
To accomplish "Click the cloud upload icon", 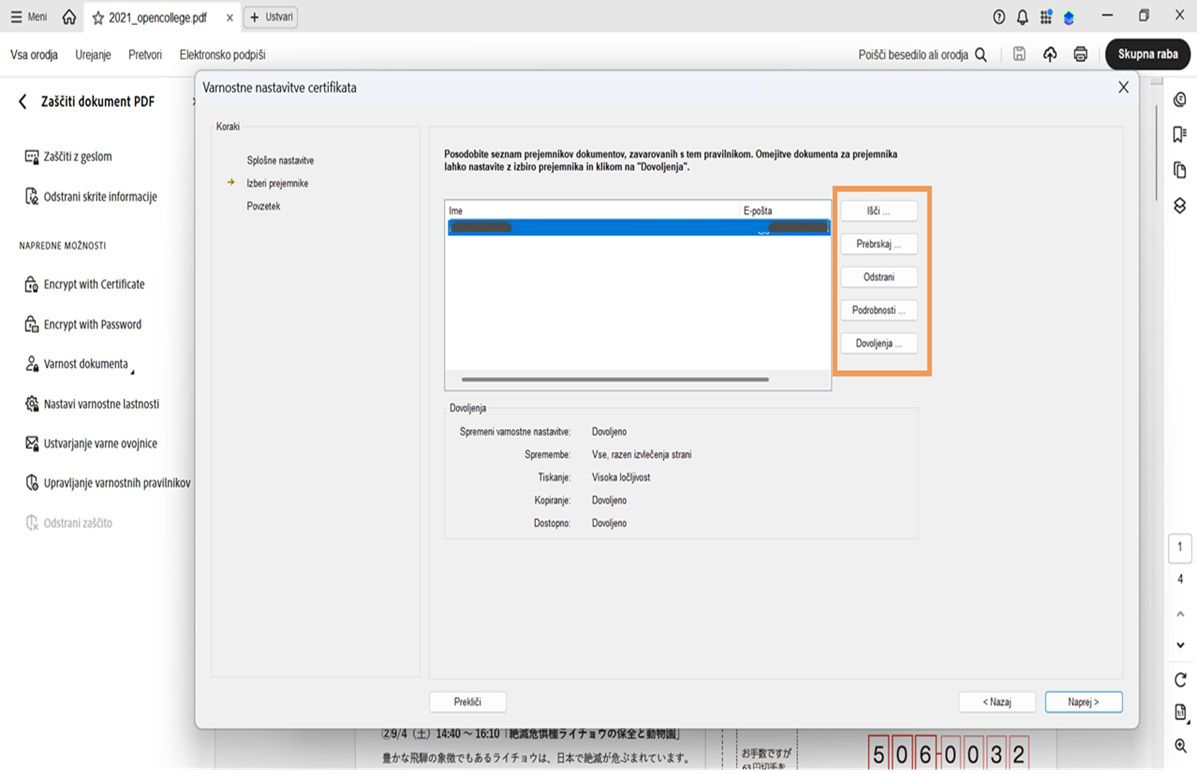I will coord(1050,53).
